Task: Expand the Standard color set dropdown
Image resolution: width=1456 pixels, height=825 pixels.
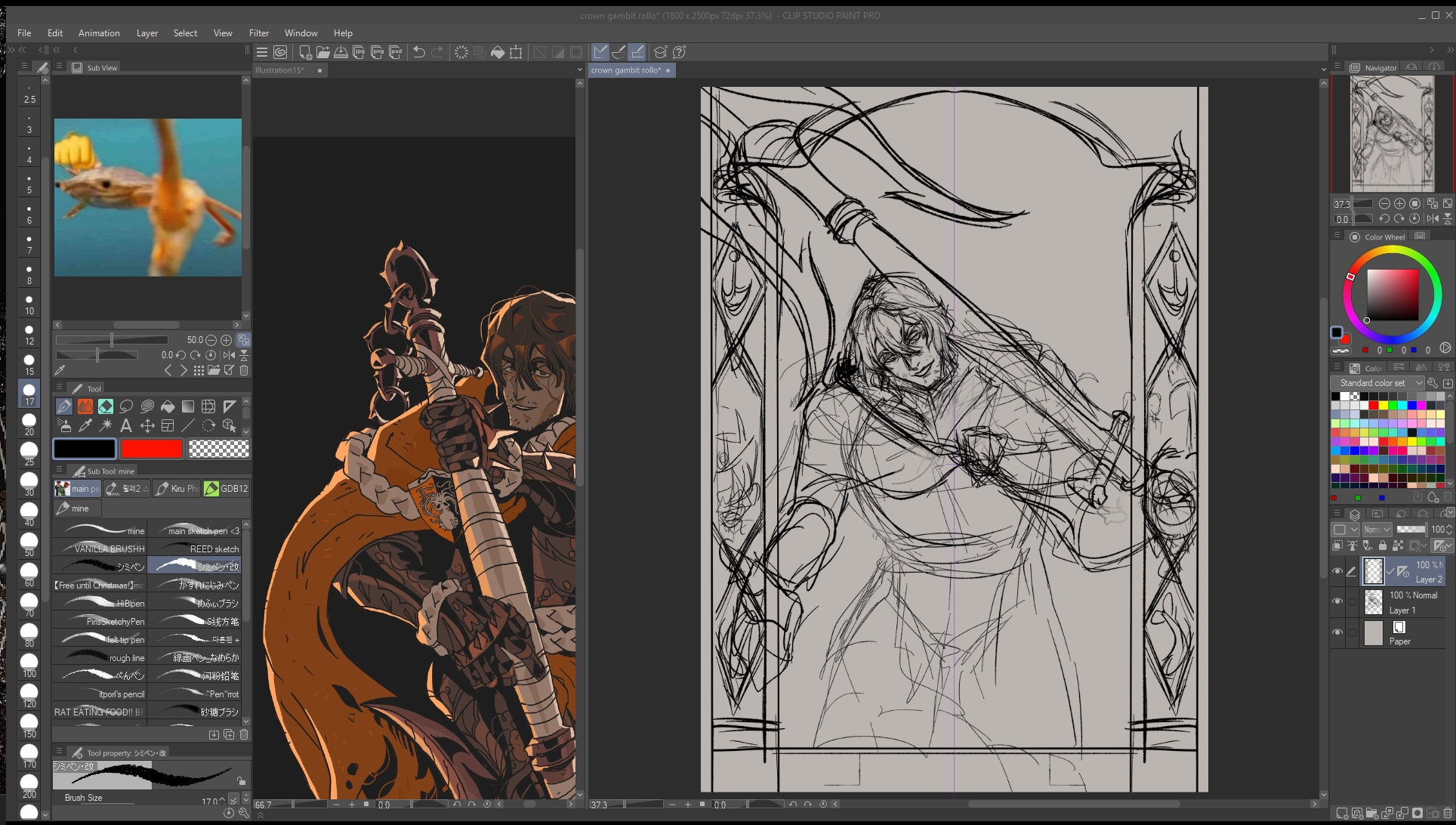Action: point(1377,383)
